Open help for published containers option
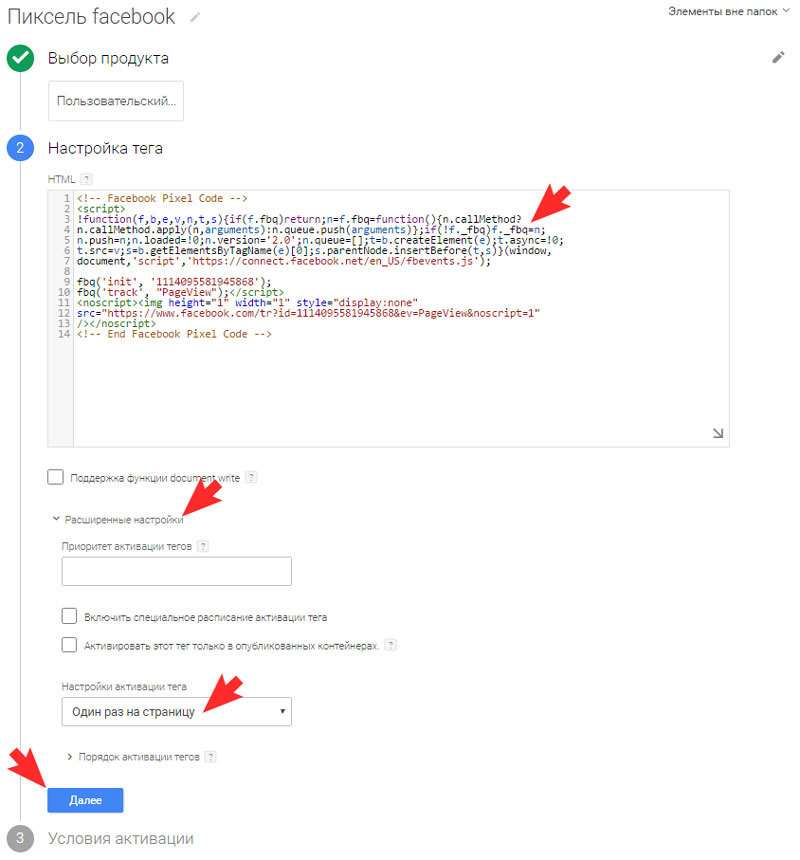800x860 pixels. (x=390, y=646)
